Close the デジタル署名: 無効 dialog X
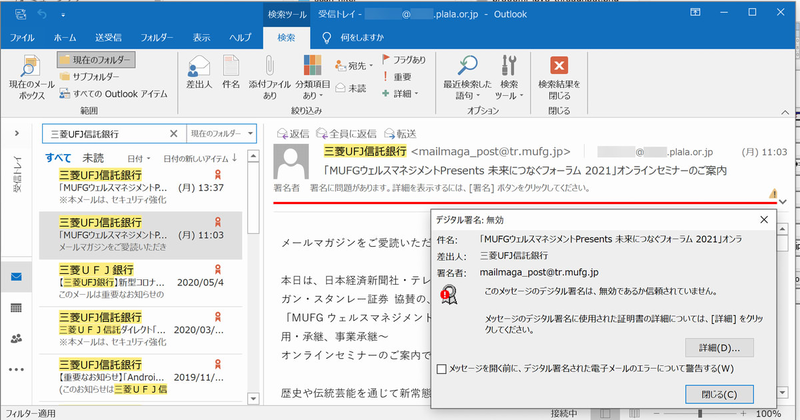Image resolution: width=800 pixels, height=420 pixels. pyautogui.click(x=764, y=220)
